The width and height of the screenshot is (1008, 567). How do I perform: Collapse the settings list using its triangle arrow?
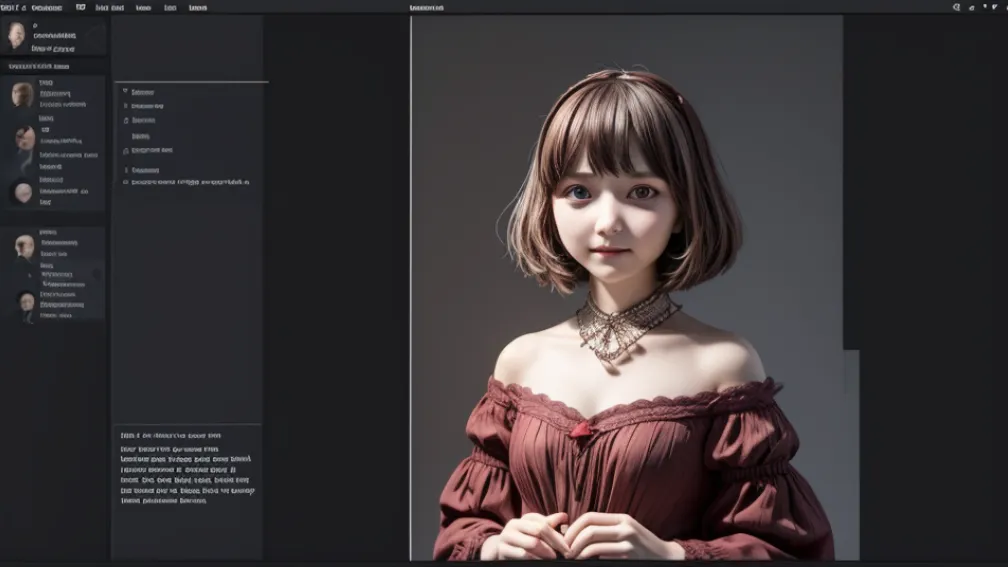click(x=125, y=91)
